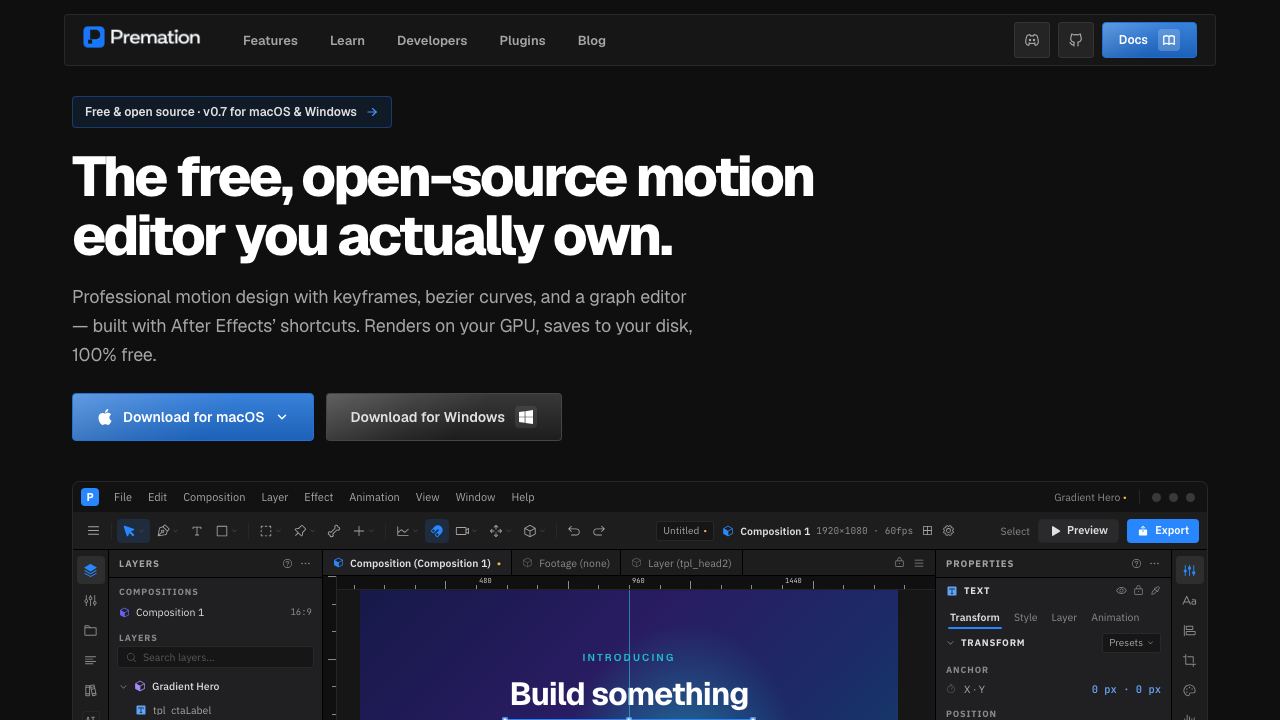Open the text-lines panel in left sidebar

point(91,660)
